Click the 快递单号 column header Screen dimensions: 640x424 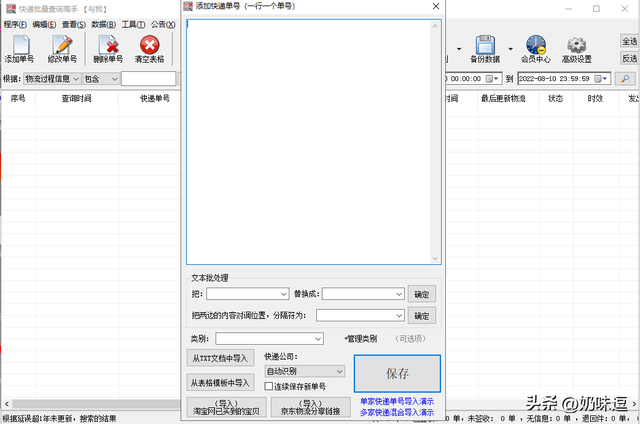click(x=154, y=98)
